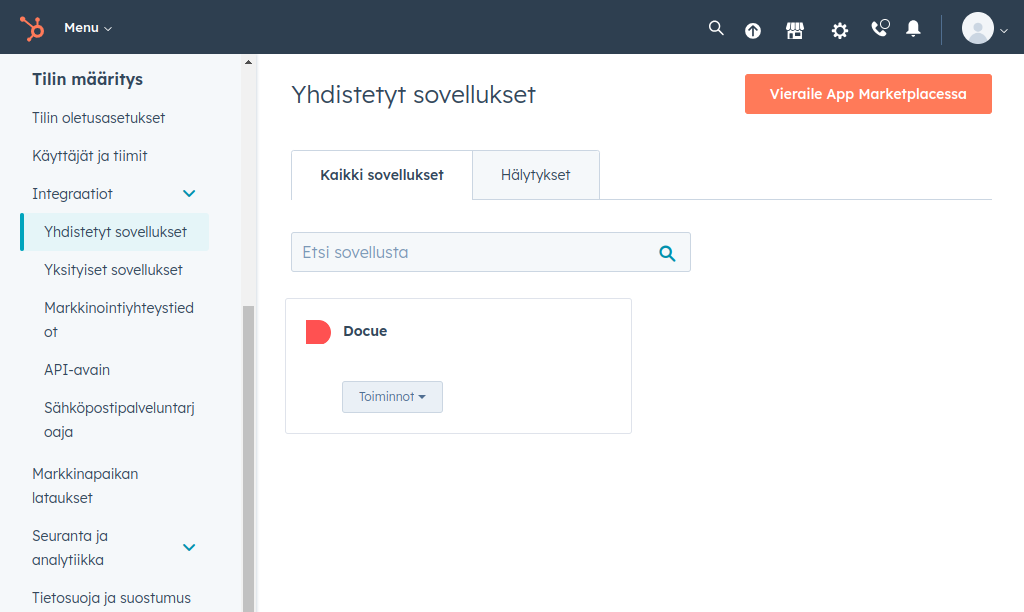The height and width of the screenshot is (612, 1024).
Task: Open the Menu dropdown in top bar
Action: pyautogui.click(x=88, y=28)
